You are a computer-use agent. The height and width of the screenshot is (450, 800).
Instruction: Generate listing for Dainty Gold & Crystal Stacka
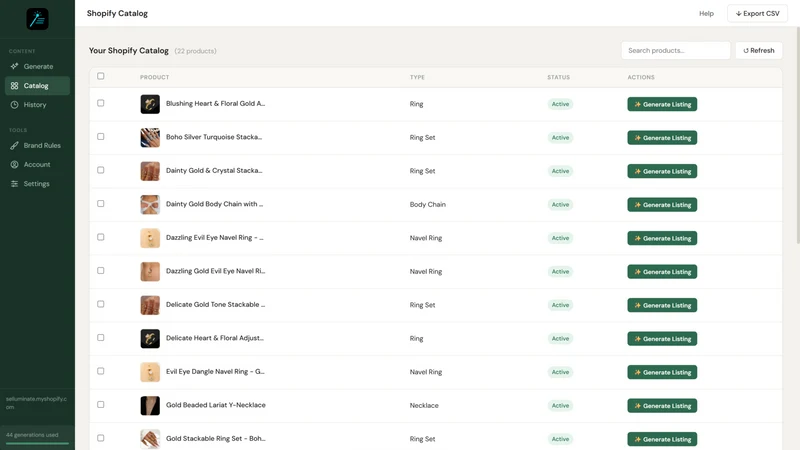tap(662, 171)
